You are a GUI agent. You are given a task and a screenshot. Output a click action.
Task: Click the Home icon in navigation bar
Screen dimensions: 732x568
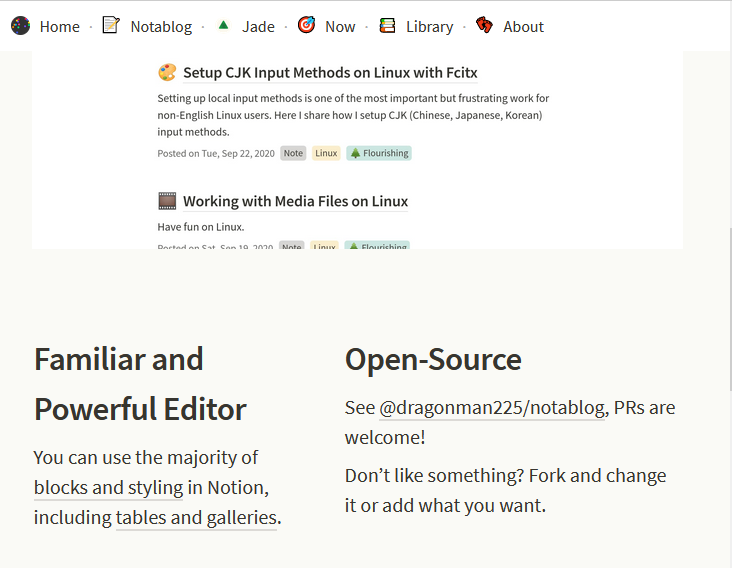(20, 26)
